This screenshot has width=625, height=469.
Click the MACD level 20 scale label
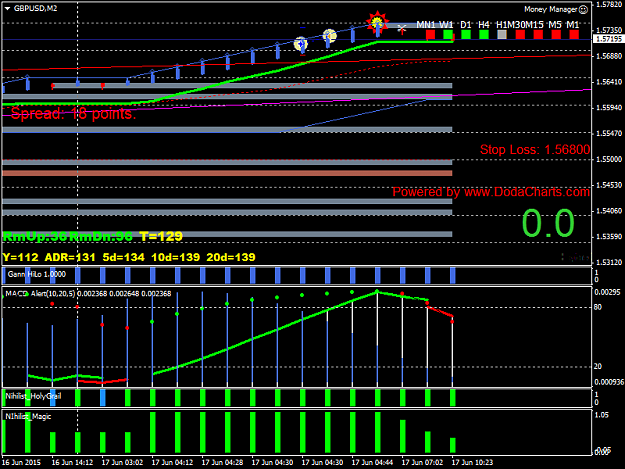pyautogui.click(x=597, y=367)
